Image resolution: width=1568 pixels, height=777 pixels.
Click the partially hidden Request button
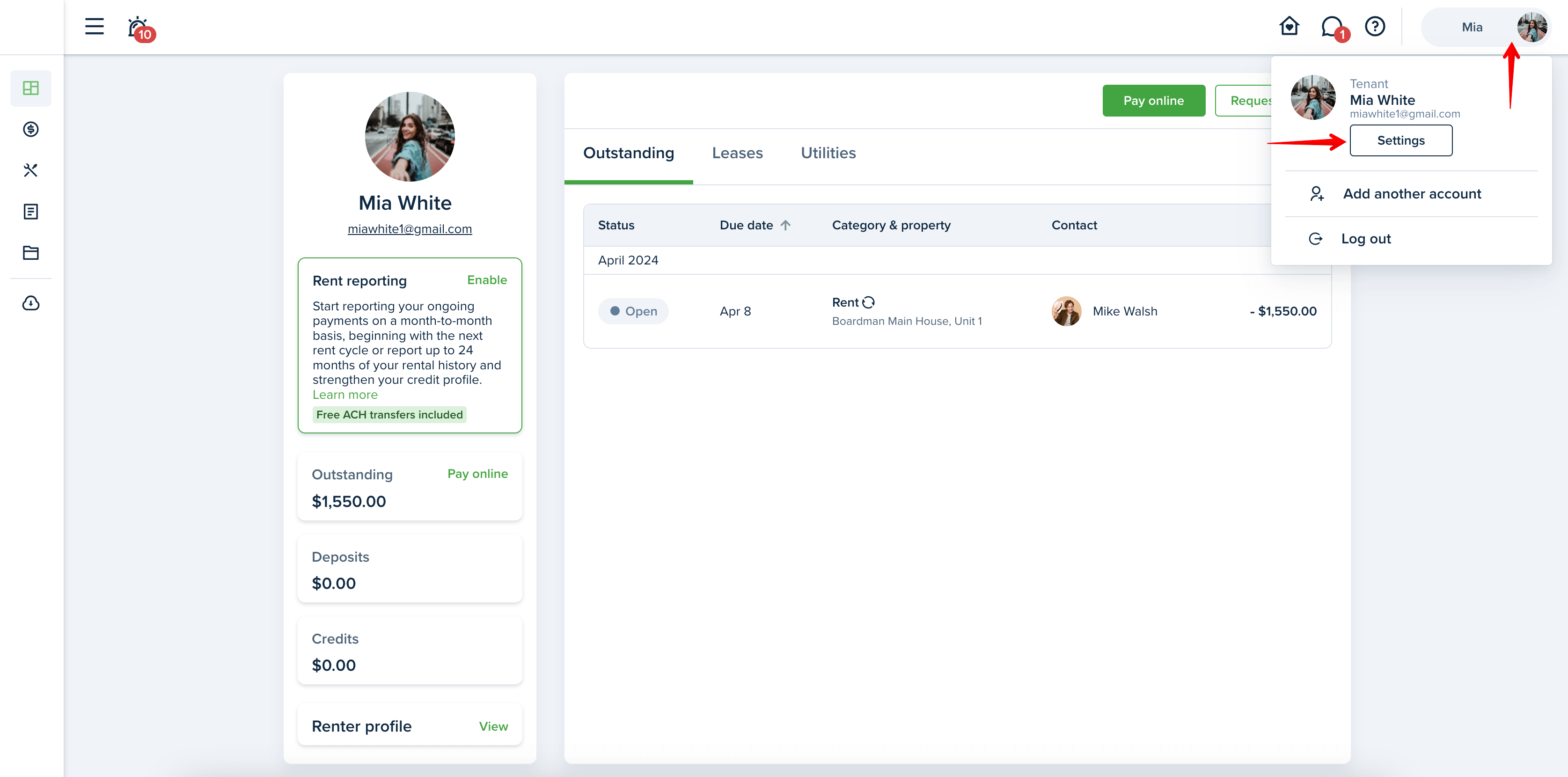coord(1243,101)
